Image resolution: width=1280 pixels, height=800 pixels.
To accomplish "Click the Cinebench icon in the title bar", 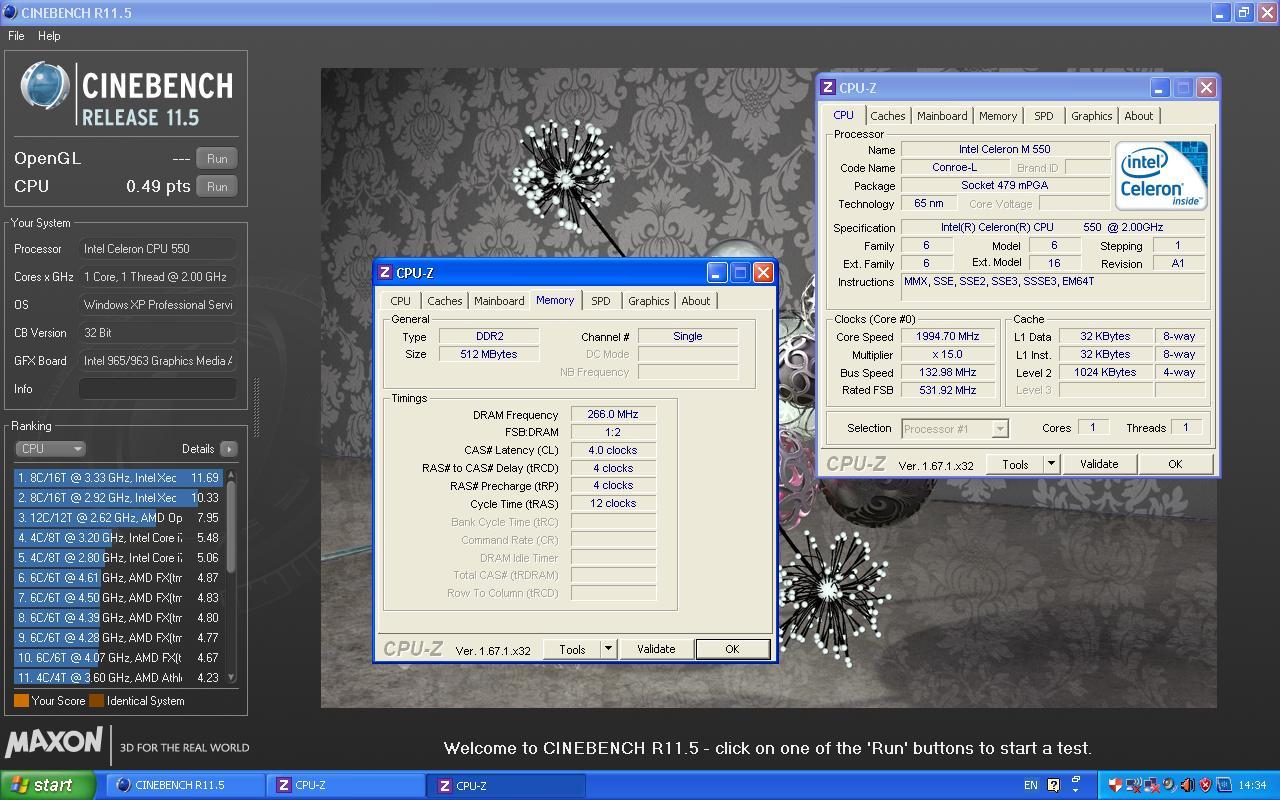I will click(x=10, y=13).
